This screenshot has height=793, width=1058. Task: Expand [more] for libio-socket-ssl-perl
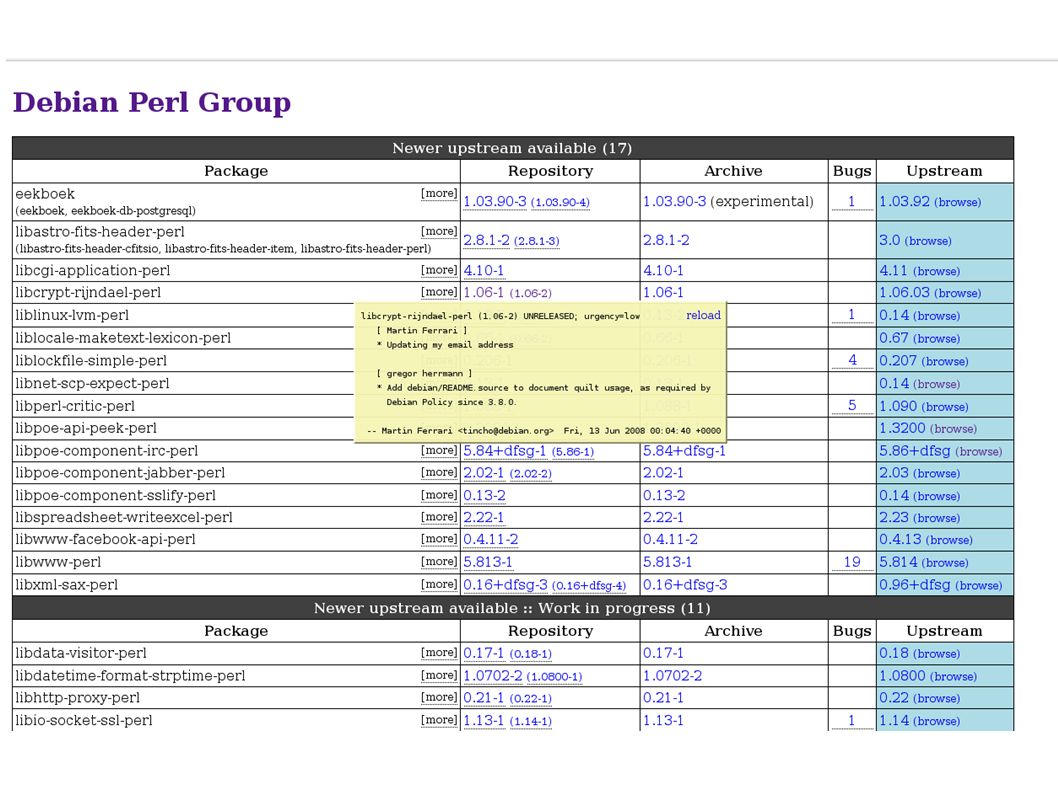[x=439, y=720]
